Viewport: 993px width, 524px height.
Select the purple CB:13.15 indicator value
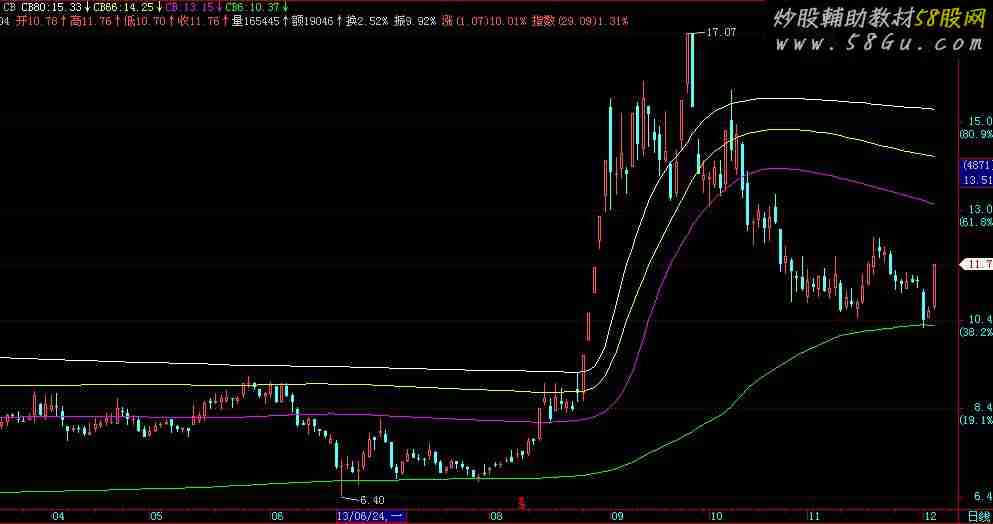point(189,7)
